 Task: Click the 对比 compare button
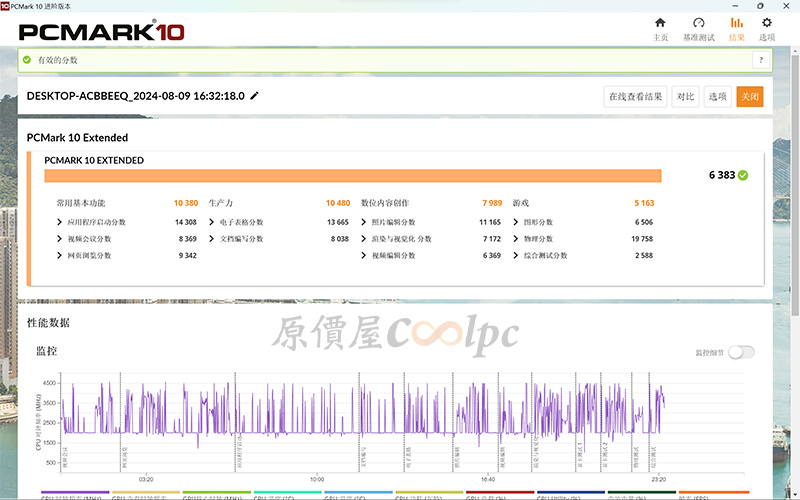[685, 97]
